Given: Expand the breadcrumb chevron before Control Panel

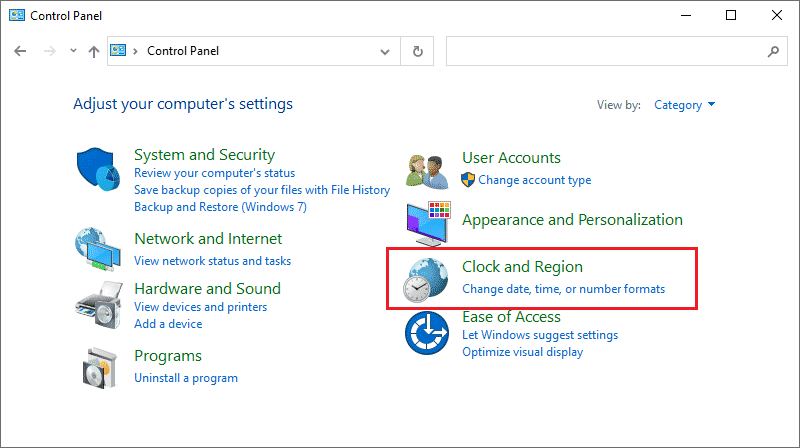Looking at the screenshot, I should [135, 51].
